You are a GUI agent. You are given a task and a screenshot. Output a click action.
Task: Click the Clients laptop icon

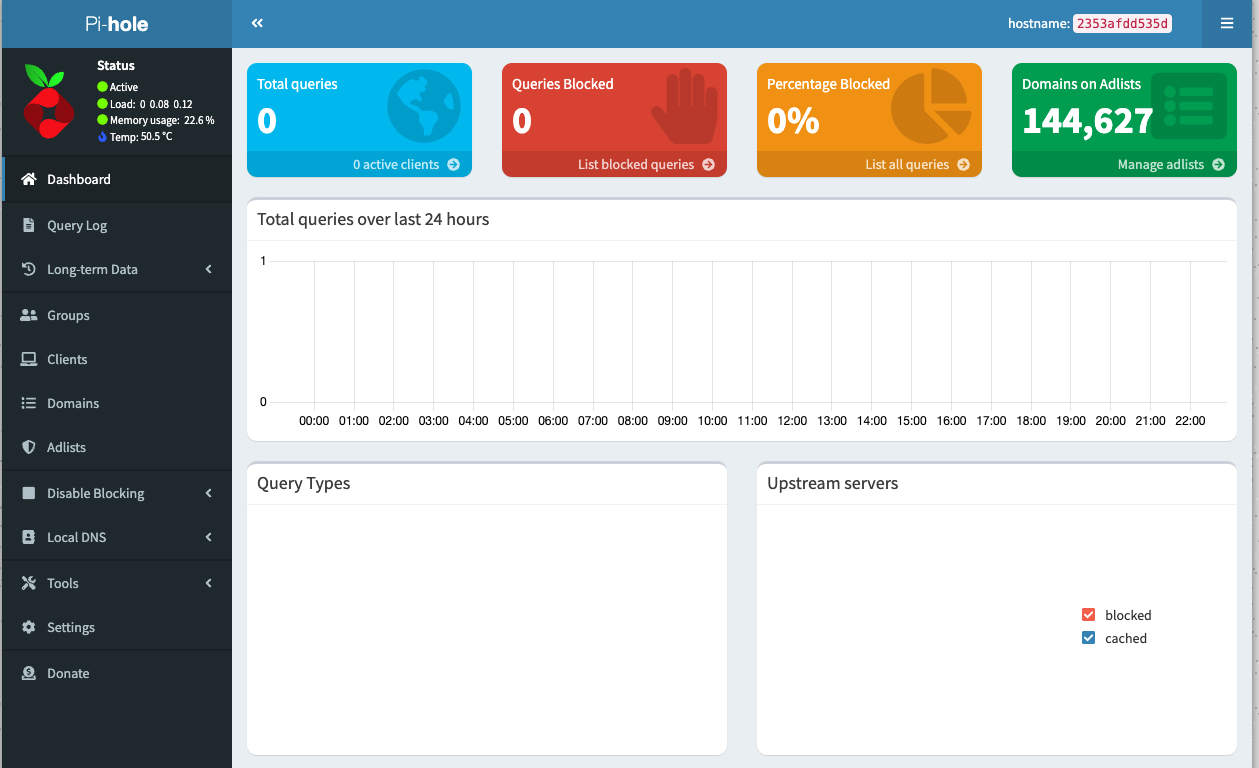tap(28, 359)
